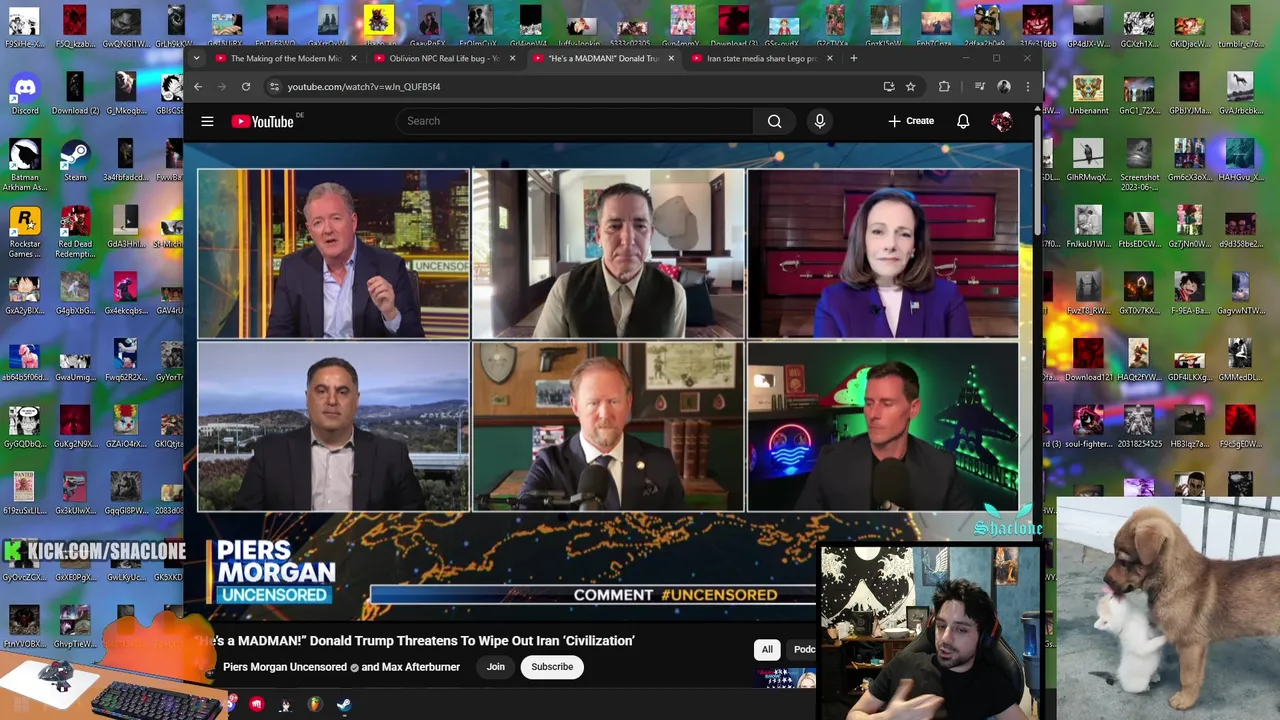Select the Download (2) desktop file

pos(75,95)
